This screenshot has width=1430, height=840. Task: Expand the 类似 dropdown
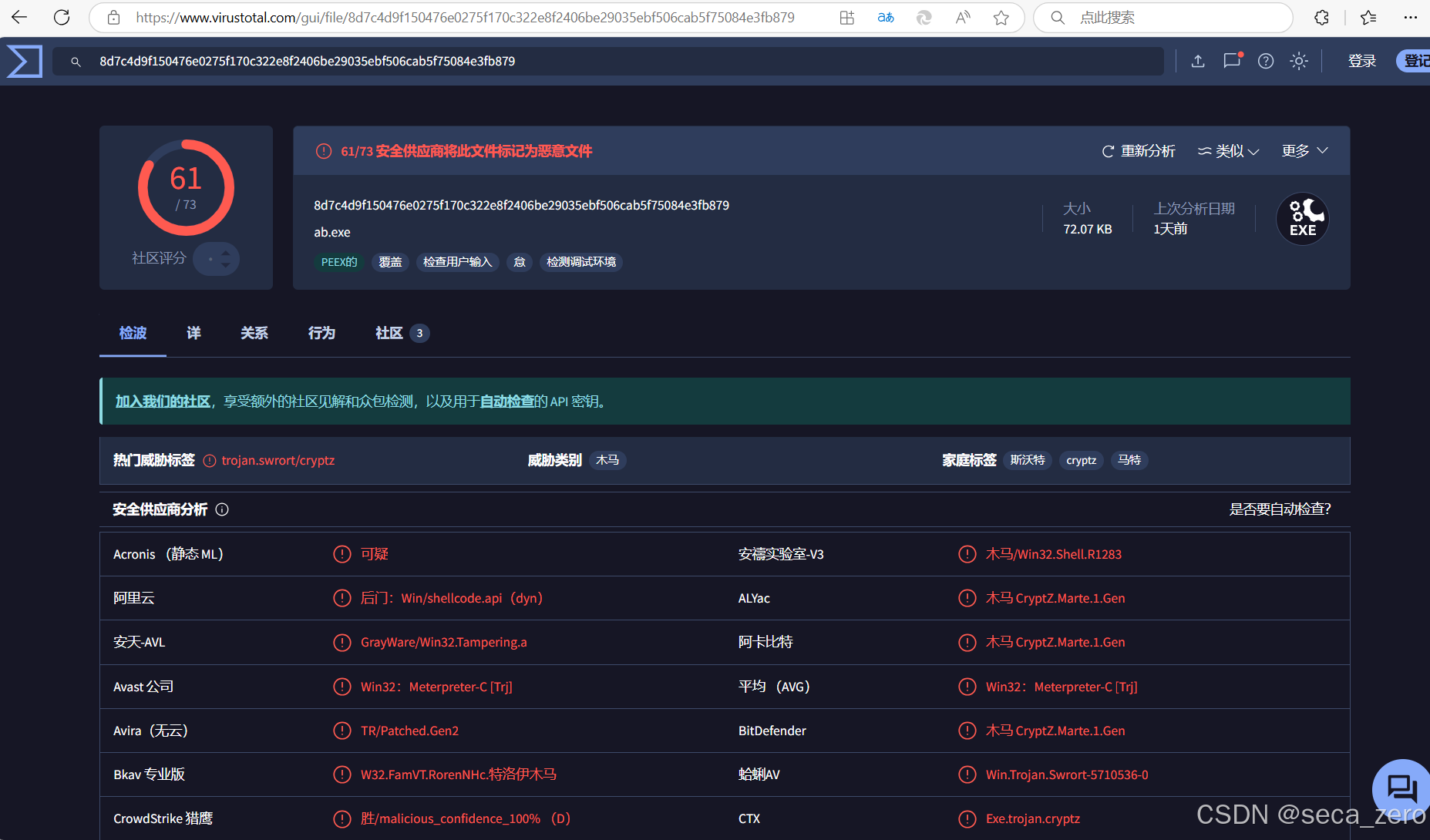point(1228,151)
